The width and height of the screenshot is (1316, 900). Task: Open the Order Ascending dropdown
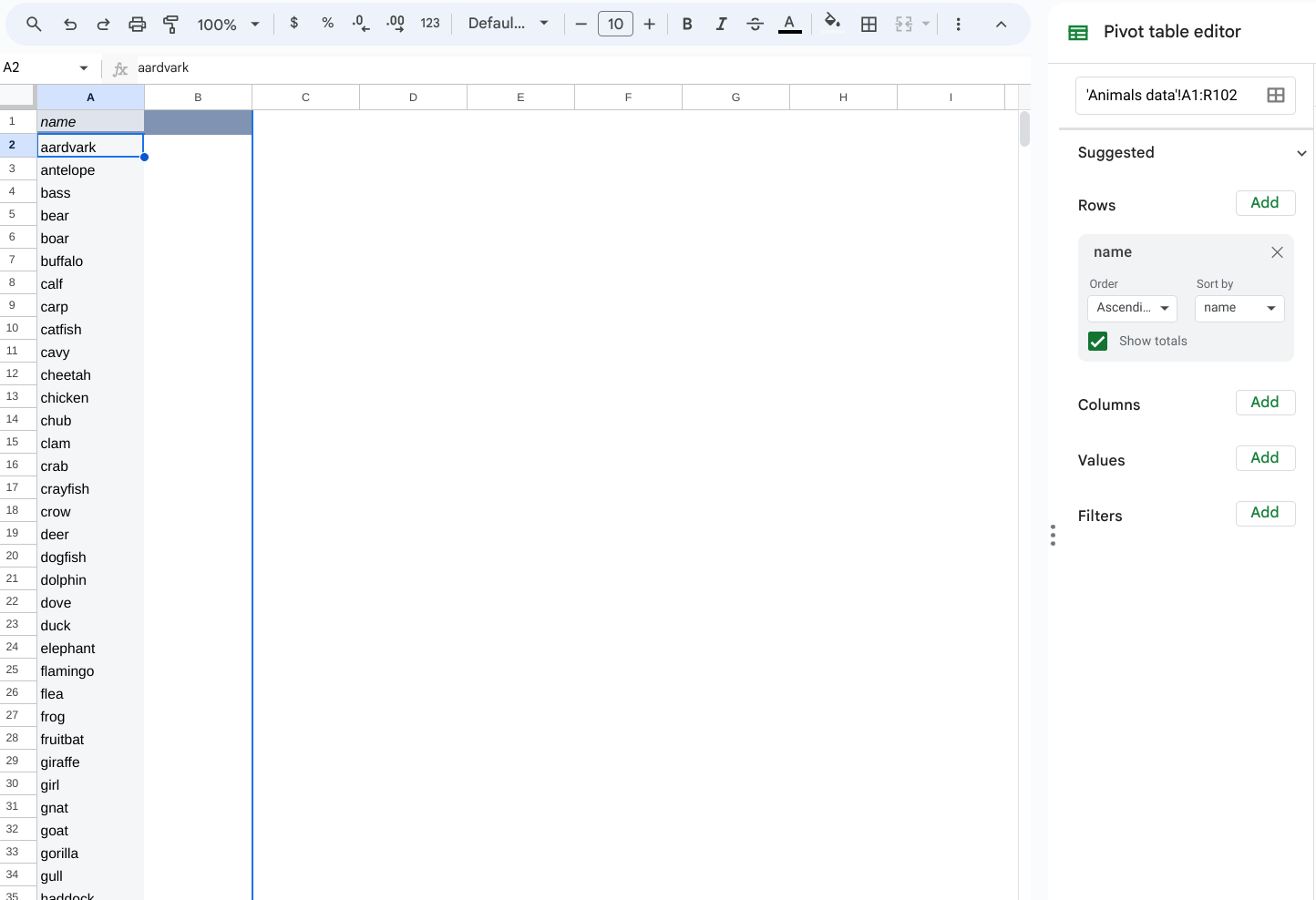point(1132,308)
